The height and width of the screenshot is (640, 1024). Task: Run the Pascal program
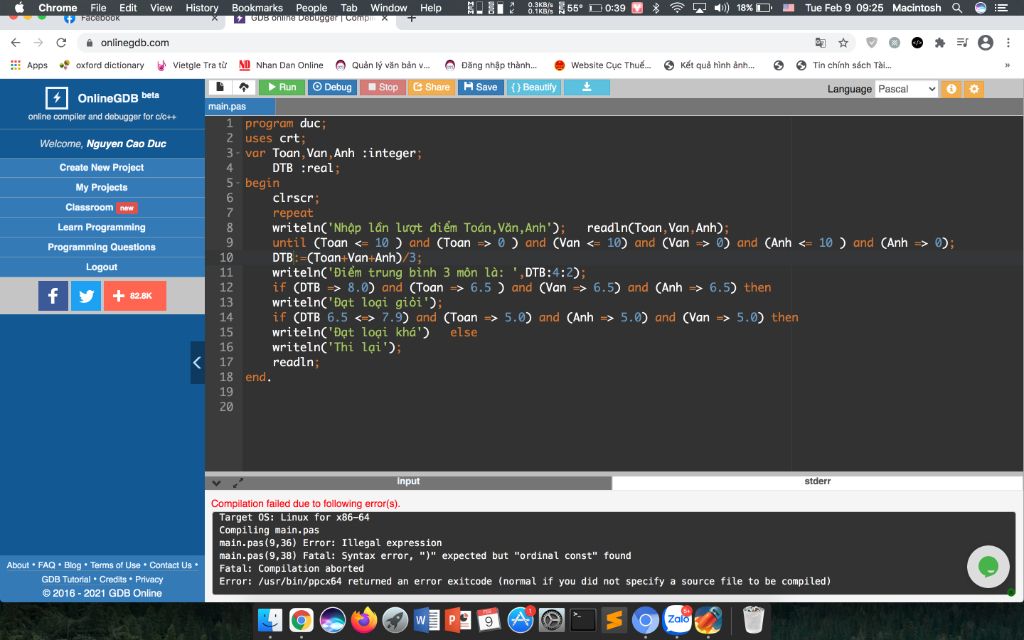pos(282,87)
